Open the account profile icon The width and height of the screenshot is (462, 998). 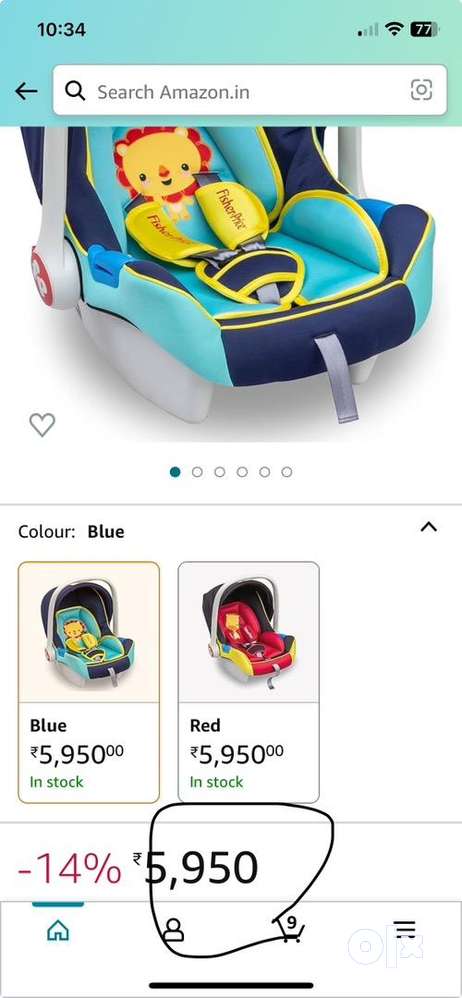173,930
